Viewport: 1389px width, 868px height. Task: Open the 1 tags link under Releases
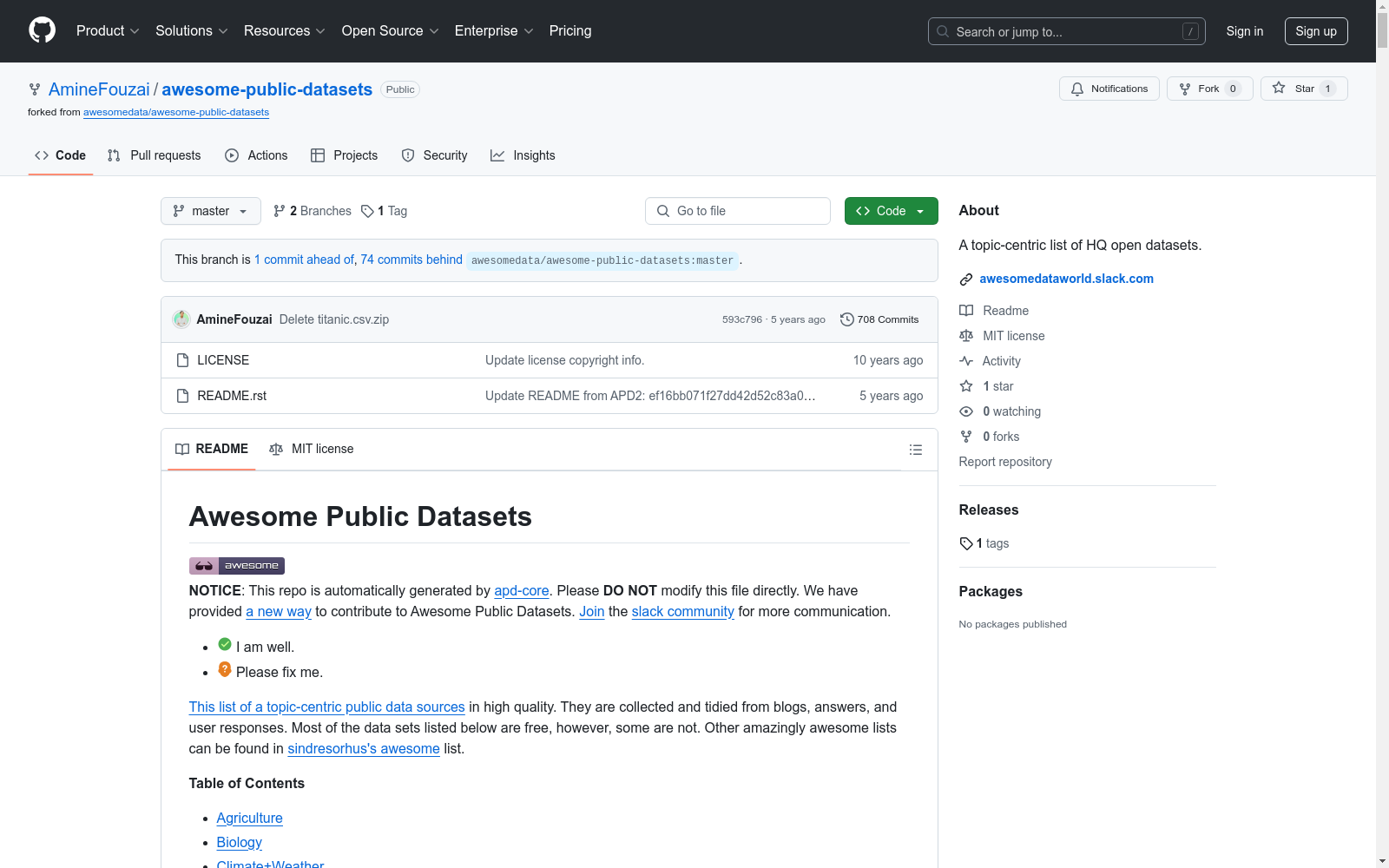[x=984, y=543]
